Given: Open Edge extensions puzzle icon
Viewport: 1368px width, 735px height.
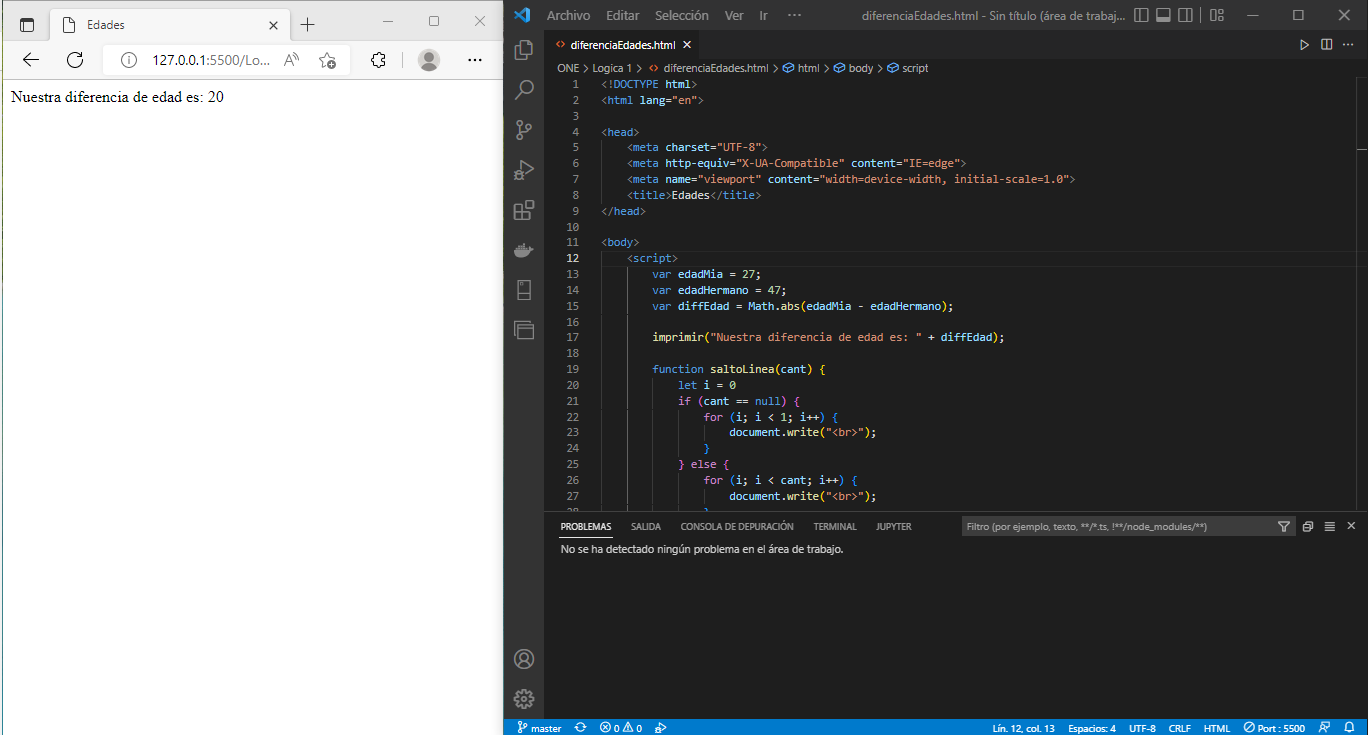Looking at the screenshot, I should (x=378, y=60).
